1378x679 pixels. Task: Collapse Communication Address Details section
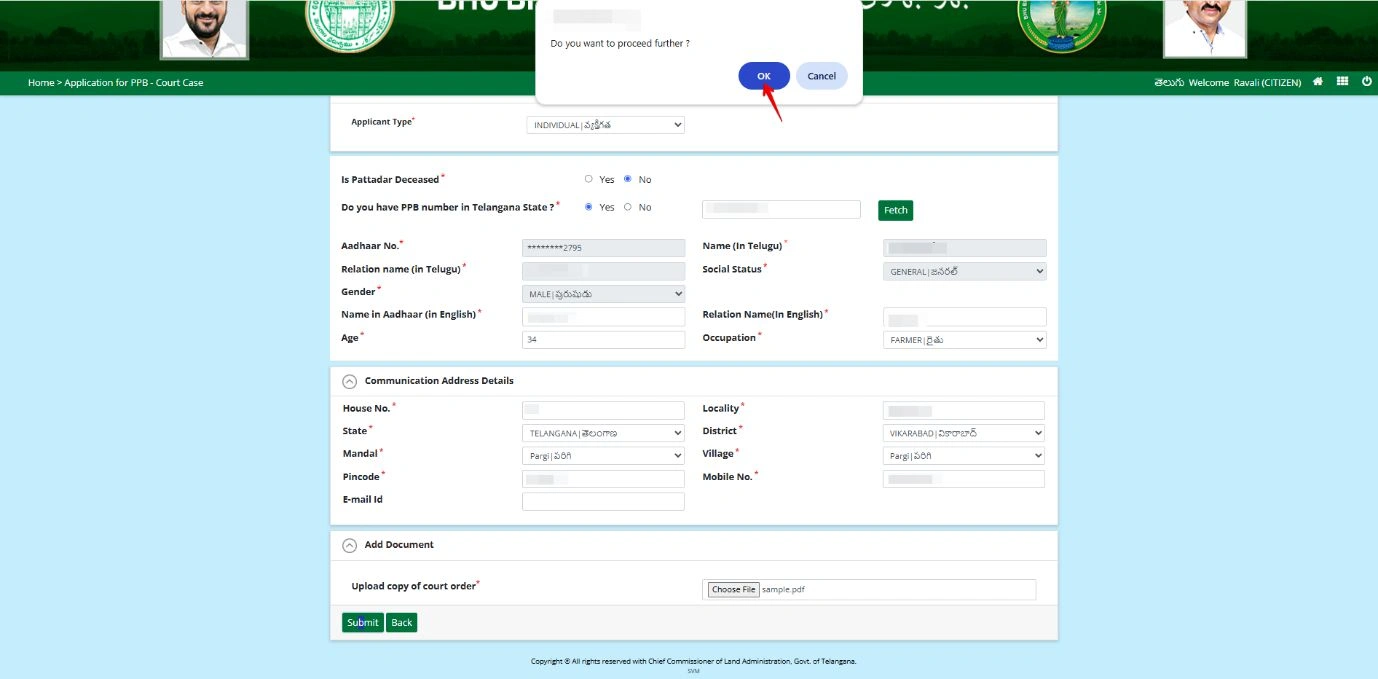[x=349, y=381]
